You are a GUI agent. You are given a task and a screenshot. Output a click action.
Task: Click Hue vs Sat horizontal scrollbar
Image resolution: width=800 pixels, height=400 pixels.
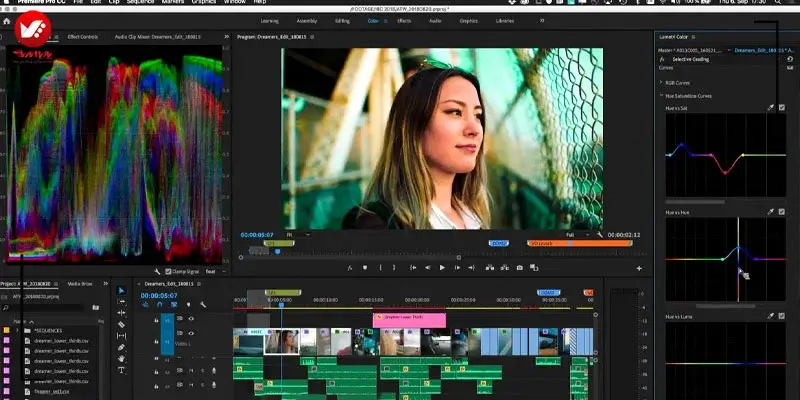pyautogui.click(x=694, y=202)
